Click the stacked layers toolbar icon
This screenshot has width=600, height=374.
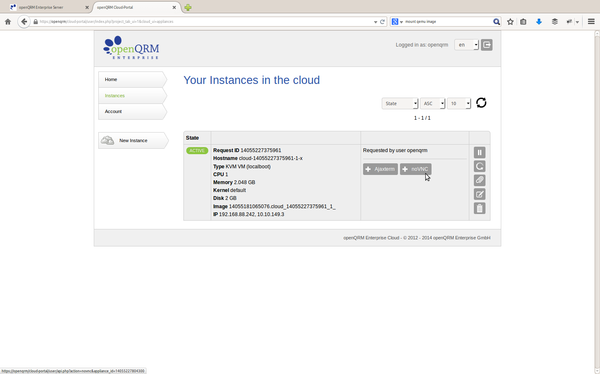[x=554, y=22]
